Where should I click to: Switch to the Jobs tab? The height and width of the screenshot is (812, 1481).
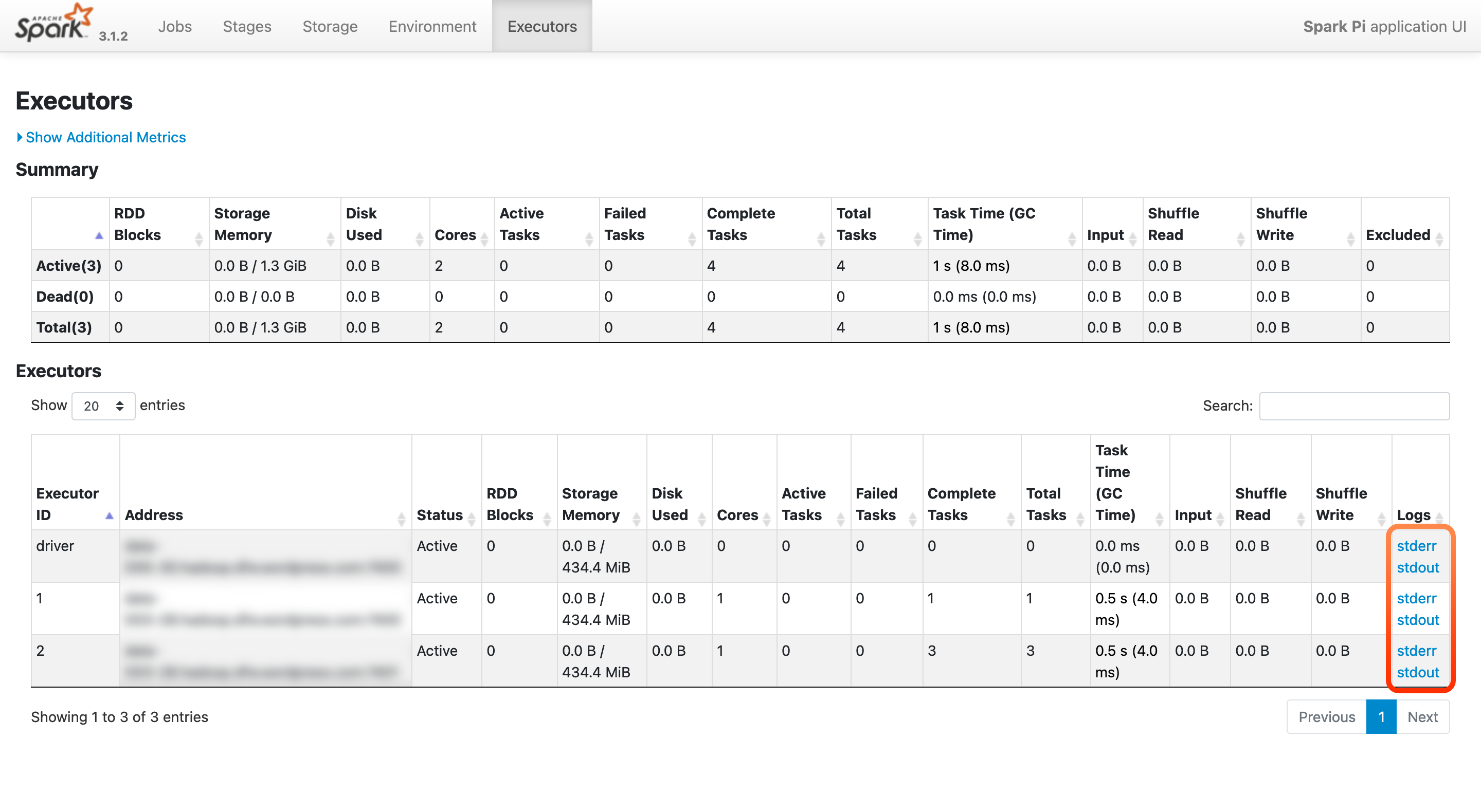point(175,26)
